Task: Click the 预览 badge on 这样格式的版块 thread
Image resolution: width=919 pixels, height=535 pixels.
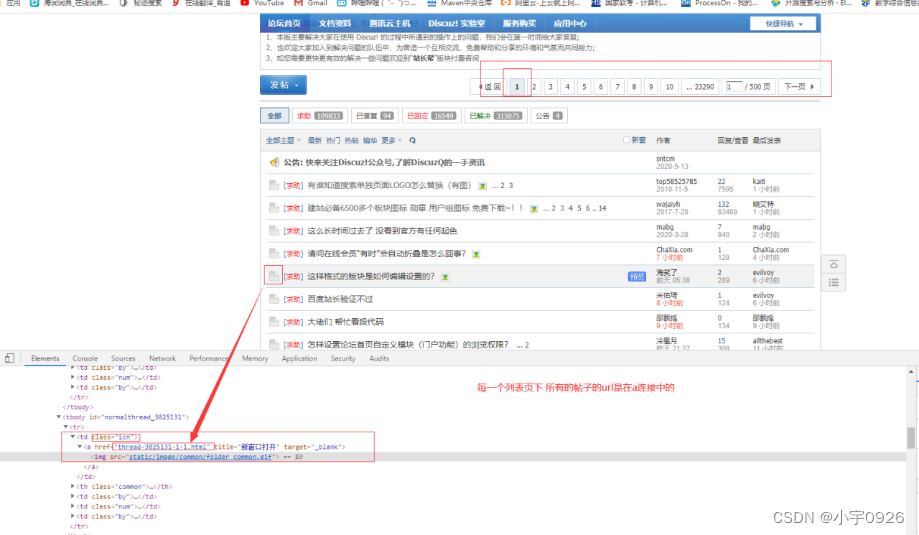Action: [x=637, y=277]
